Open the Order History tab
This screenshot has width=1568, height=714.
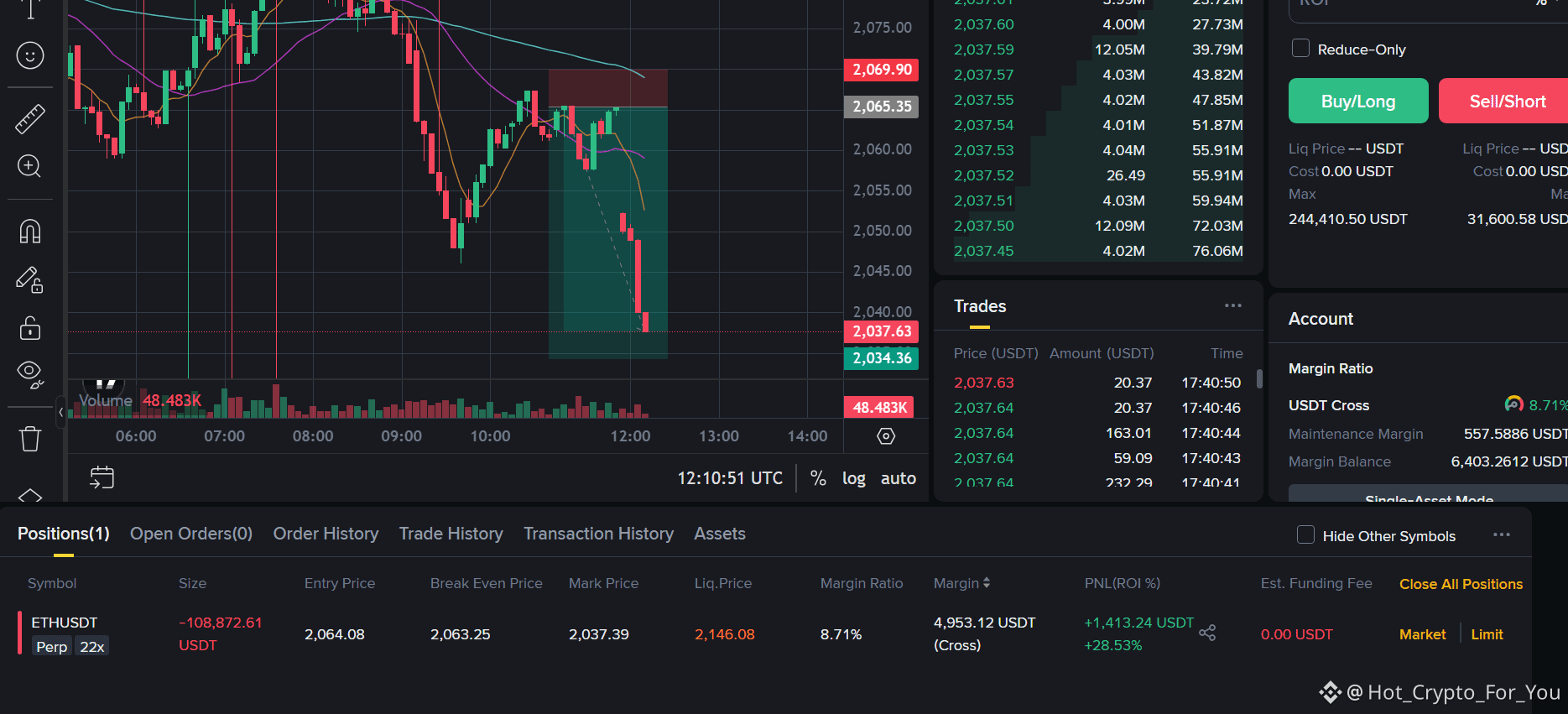[x=326, y=534]
